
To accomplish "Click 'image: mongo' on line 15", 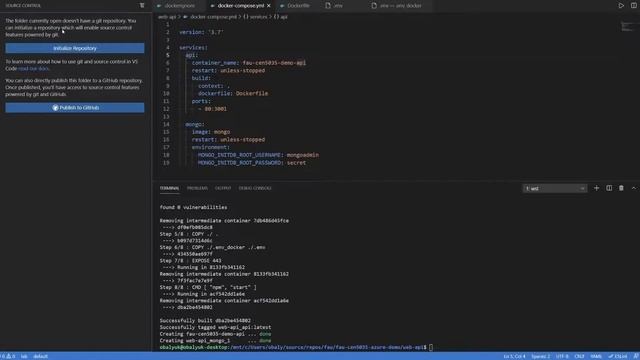I will click(x=211, y=132).
